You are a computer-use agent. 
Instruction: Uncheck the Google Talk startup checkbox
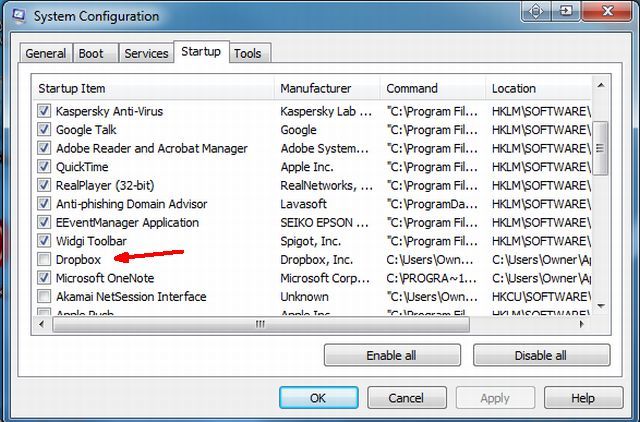click(44, 129)
